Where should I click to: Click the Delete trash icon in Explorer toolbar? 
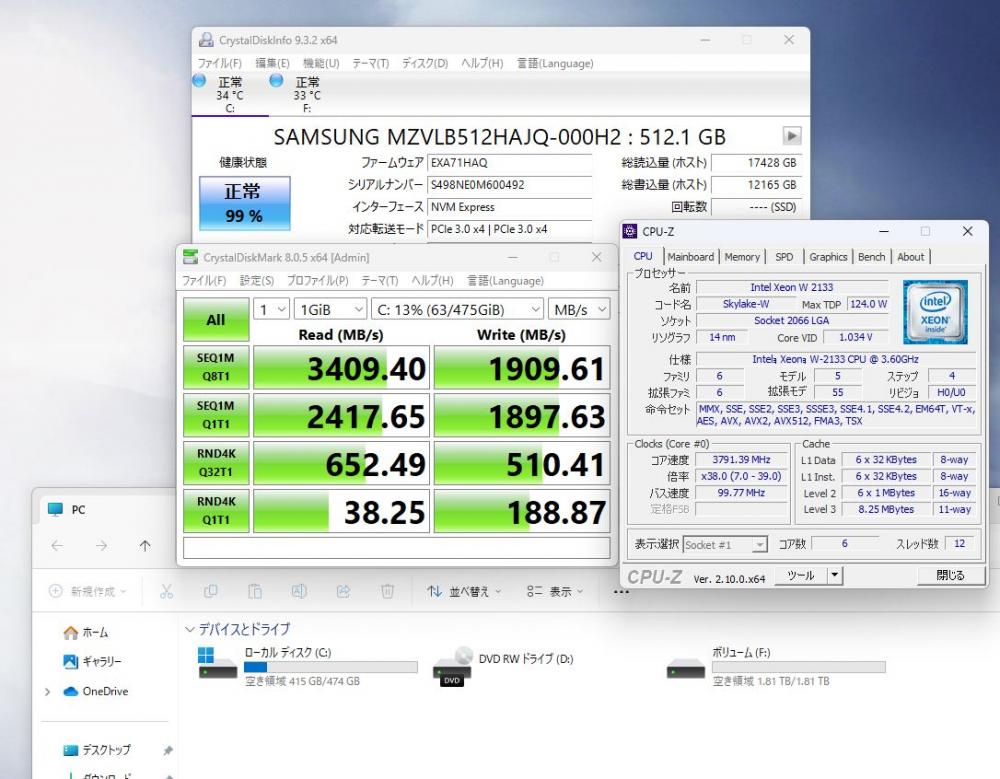click(x=387, y=591)
